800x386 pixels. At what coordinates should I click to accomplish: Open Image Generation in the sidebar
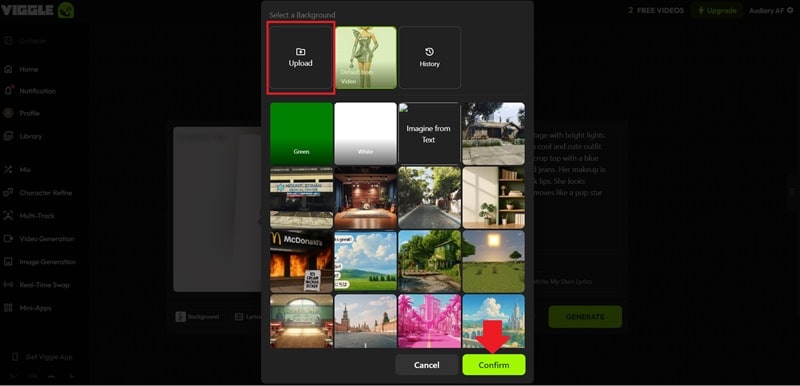[40, 262]
